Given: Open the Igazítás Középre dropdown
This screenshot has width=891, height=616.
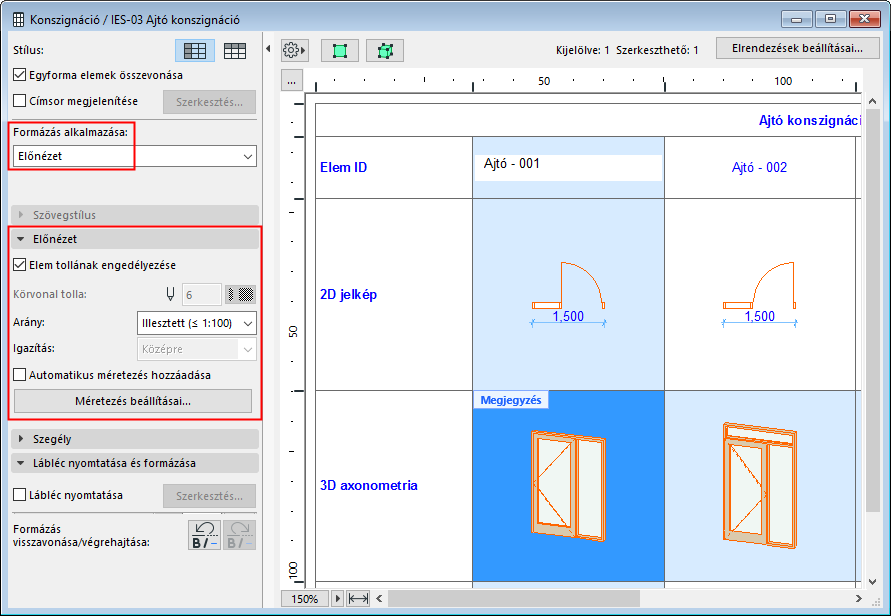Looking at the screenshot, I should coord(197,349).
